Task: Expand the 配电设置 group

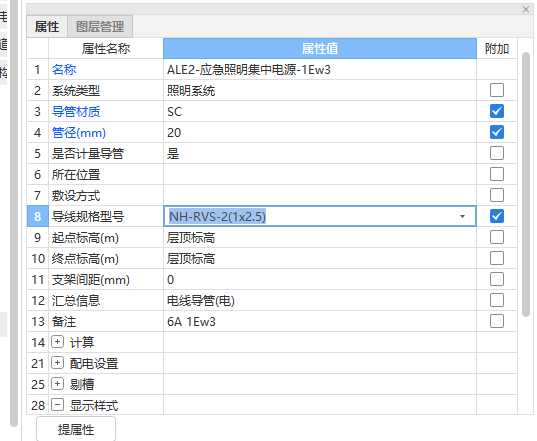Action: (58, 363)
